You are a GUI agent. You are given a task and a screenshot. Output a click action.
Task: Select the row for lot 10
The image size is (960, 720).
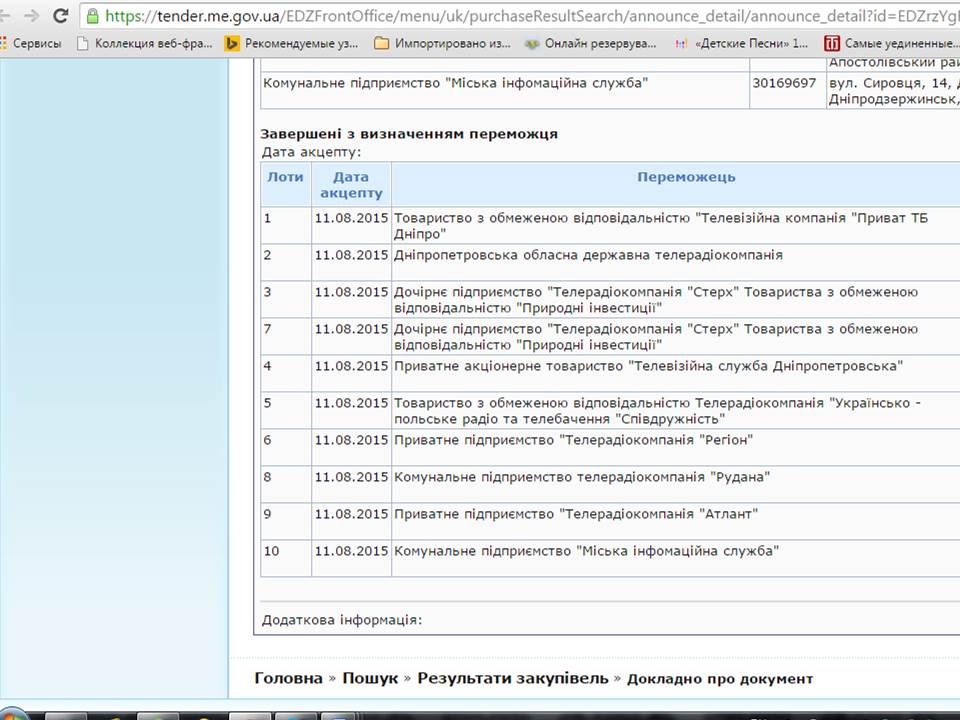500,551
